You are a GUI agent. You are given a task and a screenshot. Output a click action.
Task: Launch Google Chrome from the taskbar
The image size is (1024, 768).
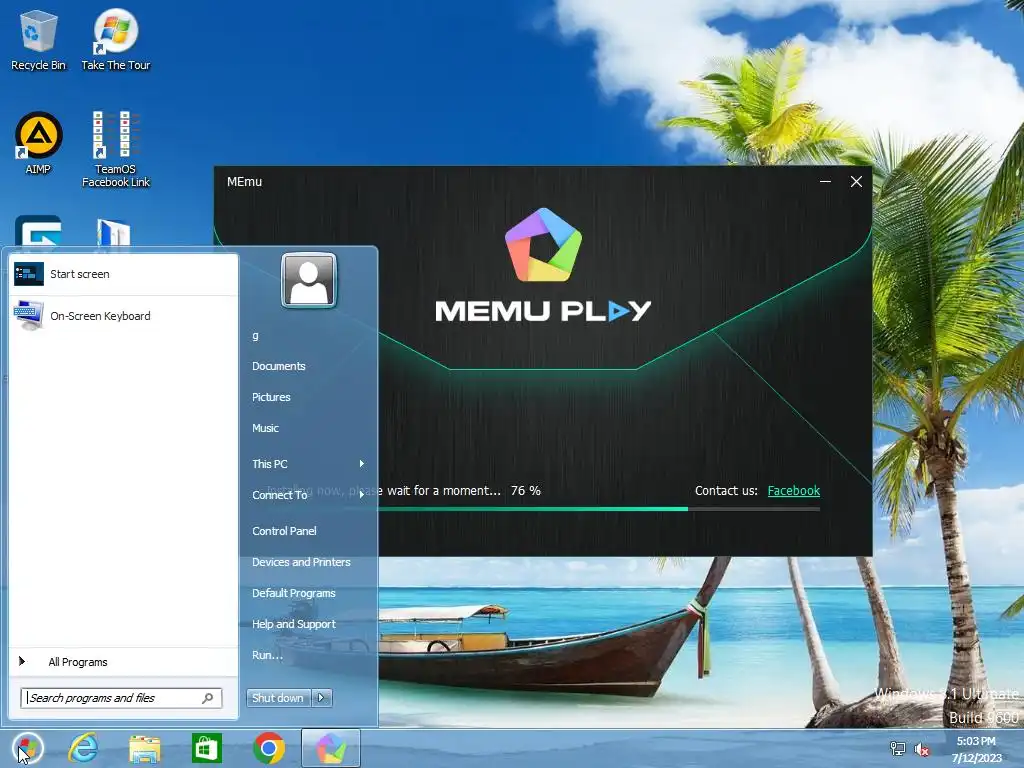pos(268,748)
